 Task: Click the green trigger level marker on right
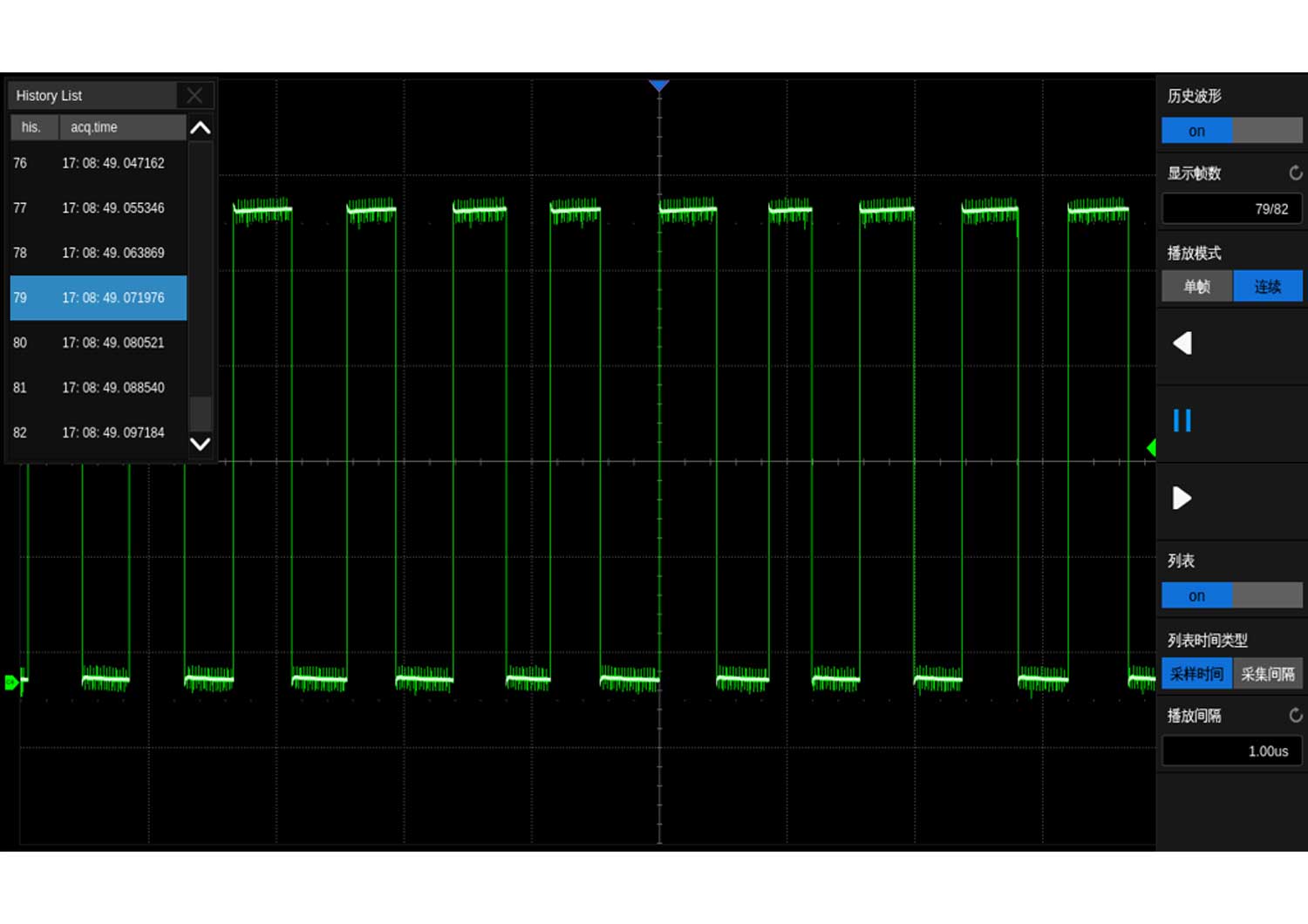pyautogui.click(x=1151, y=448)
